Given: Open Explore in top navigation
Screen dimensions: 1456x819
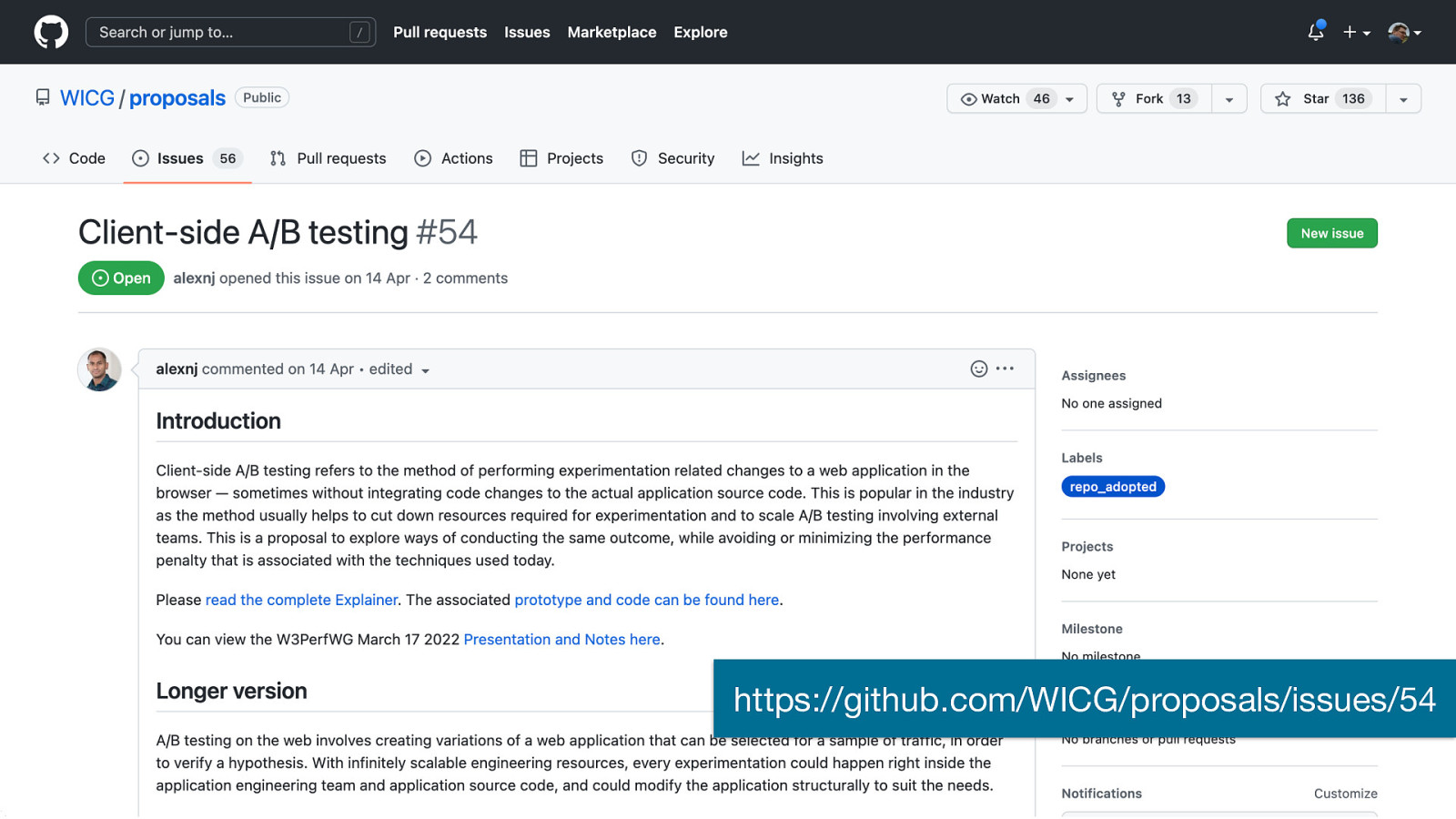Looking at the screenshot, I should pos(700,32).
